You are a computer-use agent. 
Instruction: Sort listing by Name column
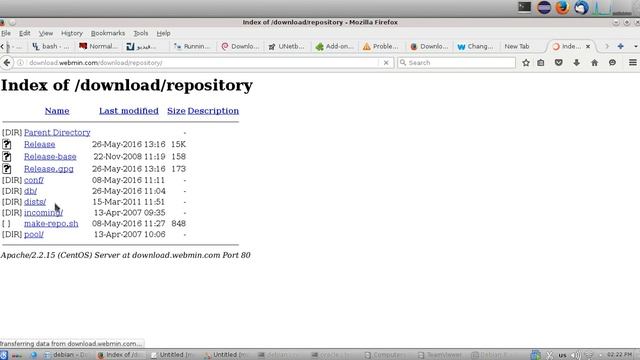tap(57, 111)
